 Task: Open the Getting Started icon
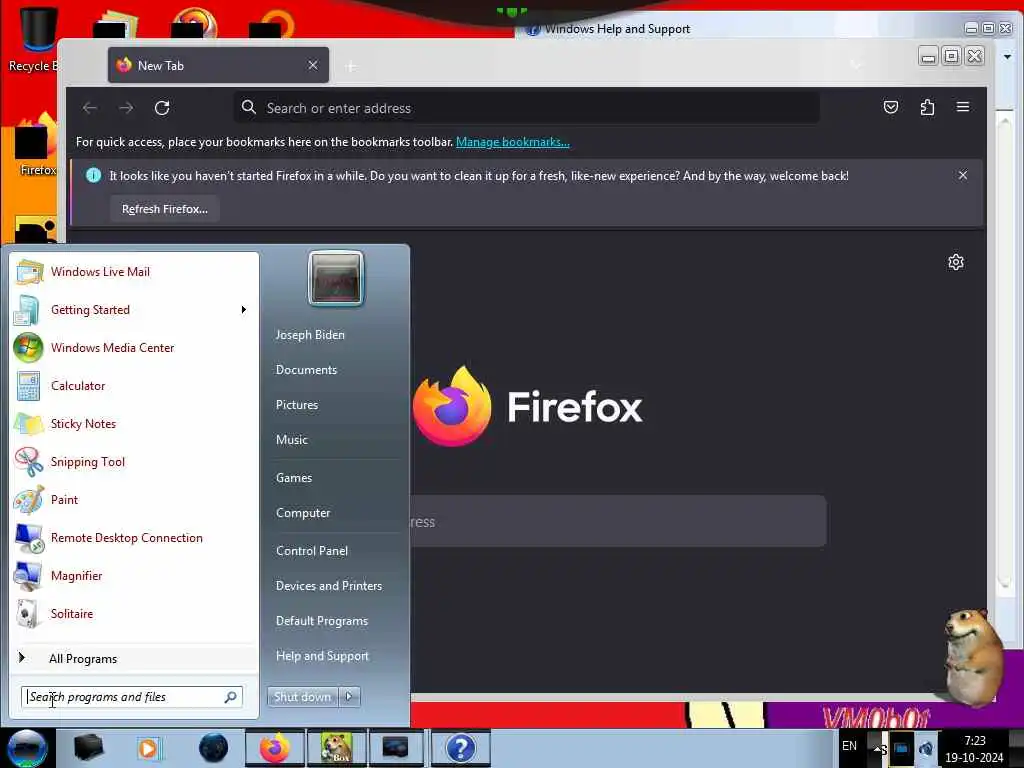click(27, 310)
